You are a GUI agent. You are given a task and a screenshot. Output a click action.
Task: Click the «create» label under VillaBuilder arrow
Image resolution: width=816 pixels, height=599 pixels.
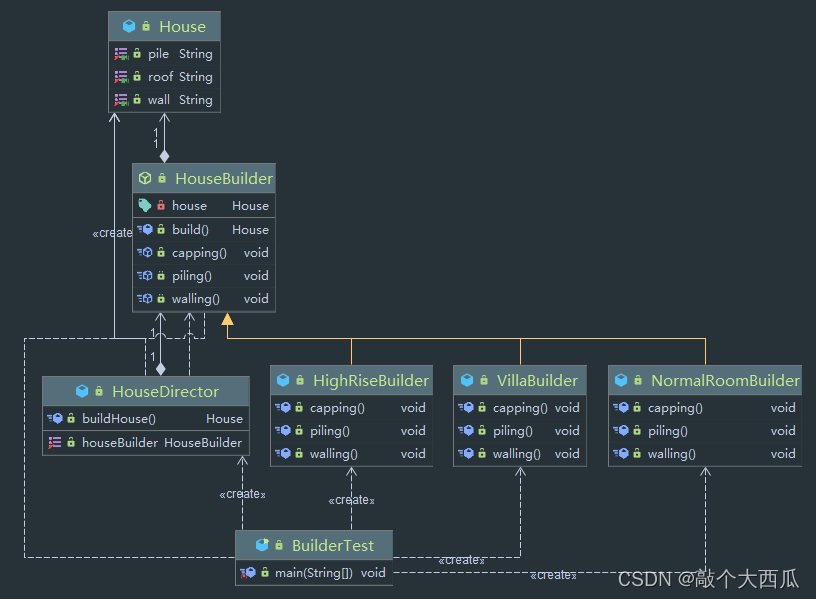point(462,560)
